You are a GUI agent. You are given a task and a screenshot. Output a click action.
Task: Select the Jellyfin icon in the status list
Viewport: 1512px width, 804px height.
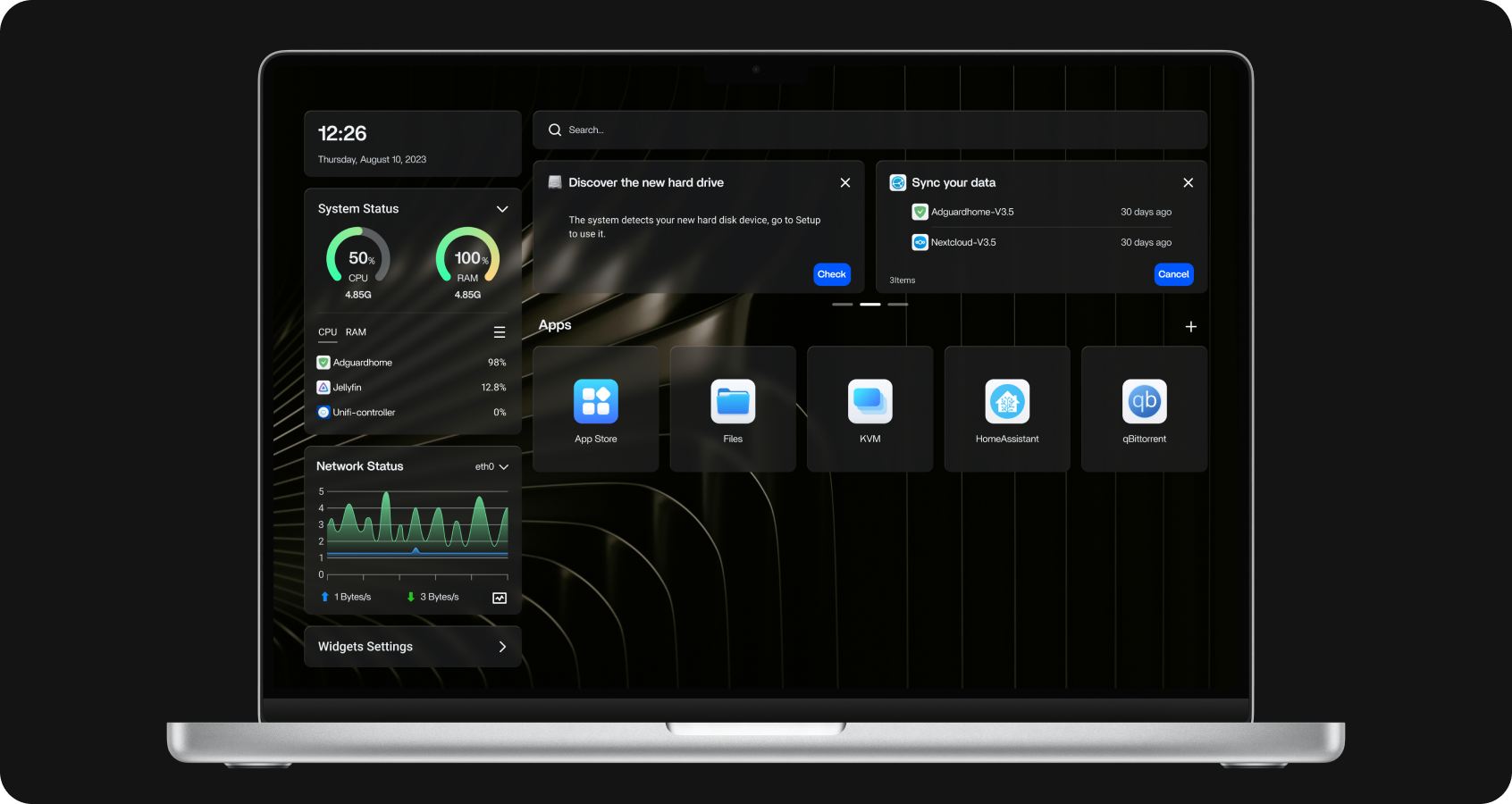tap(323, 387)
